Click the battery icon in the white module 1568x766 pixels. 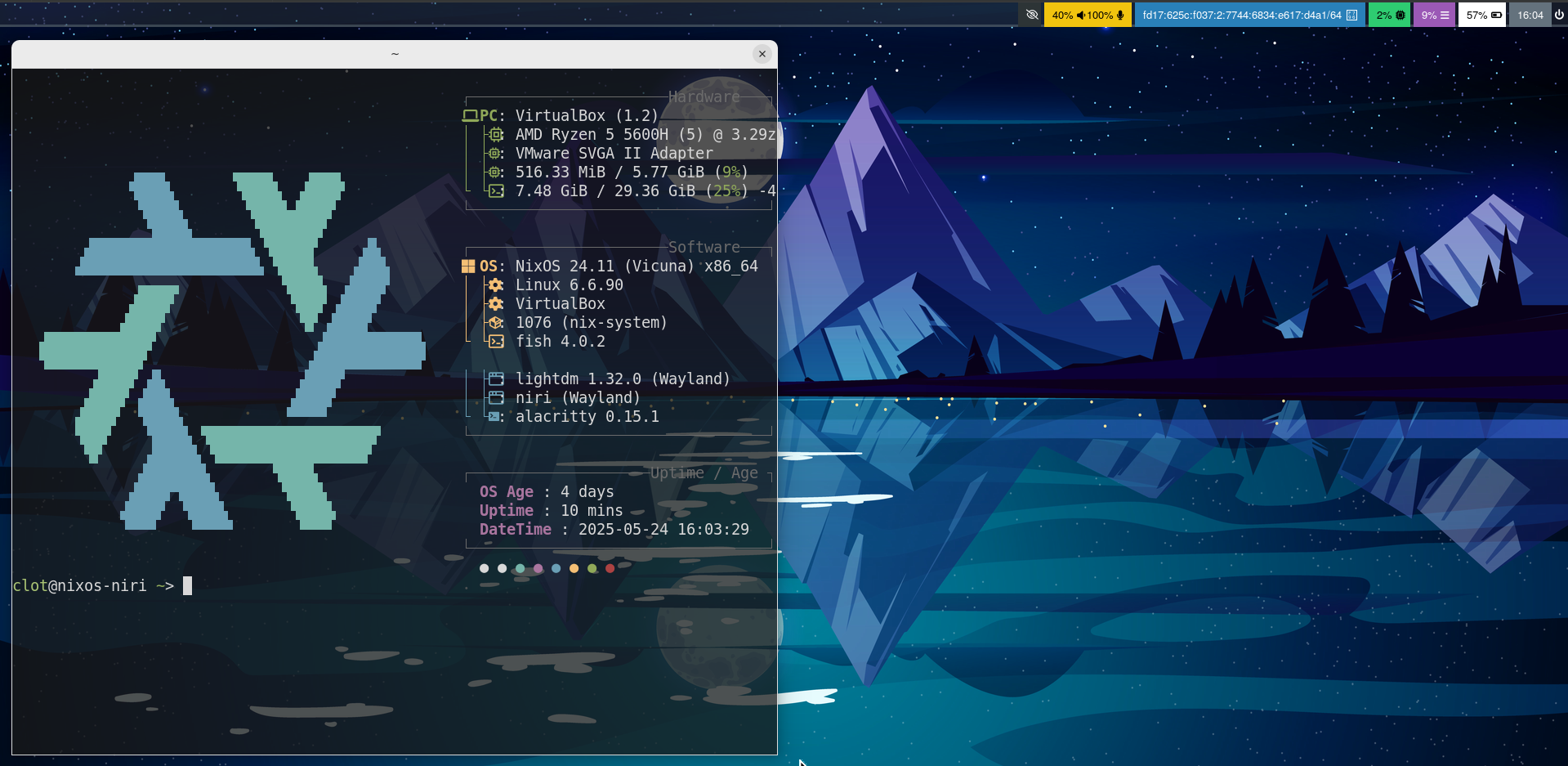pyautogui.click(x=1496, y=15)
